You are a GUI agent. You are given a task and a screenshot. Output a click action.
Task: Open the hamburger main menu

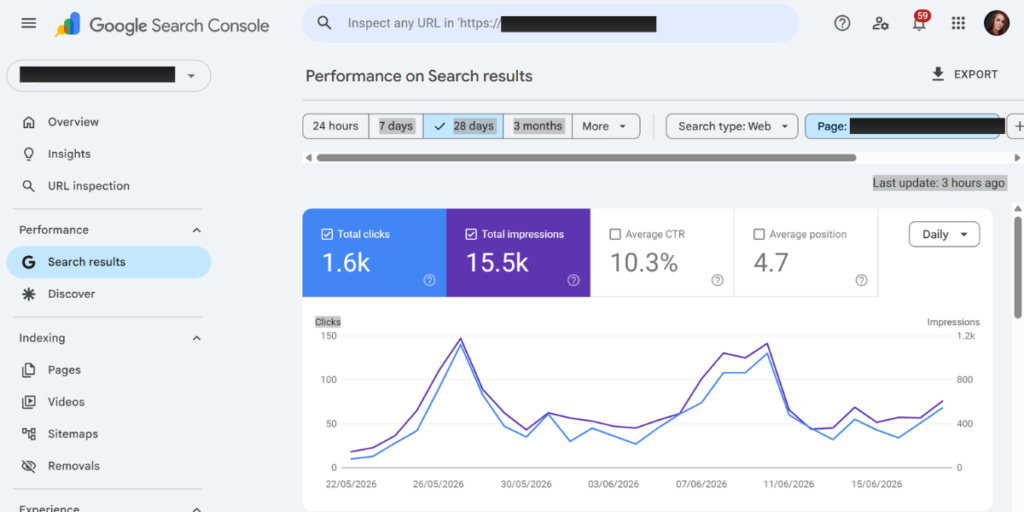pos(29,24)
